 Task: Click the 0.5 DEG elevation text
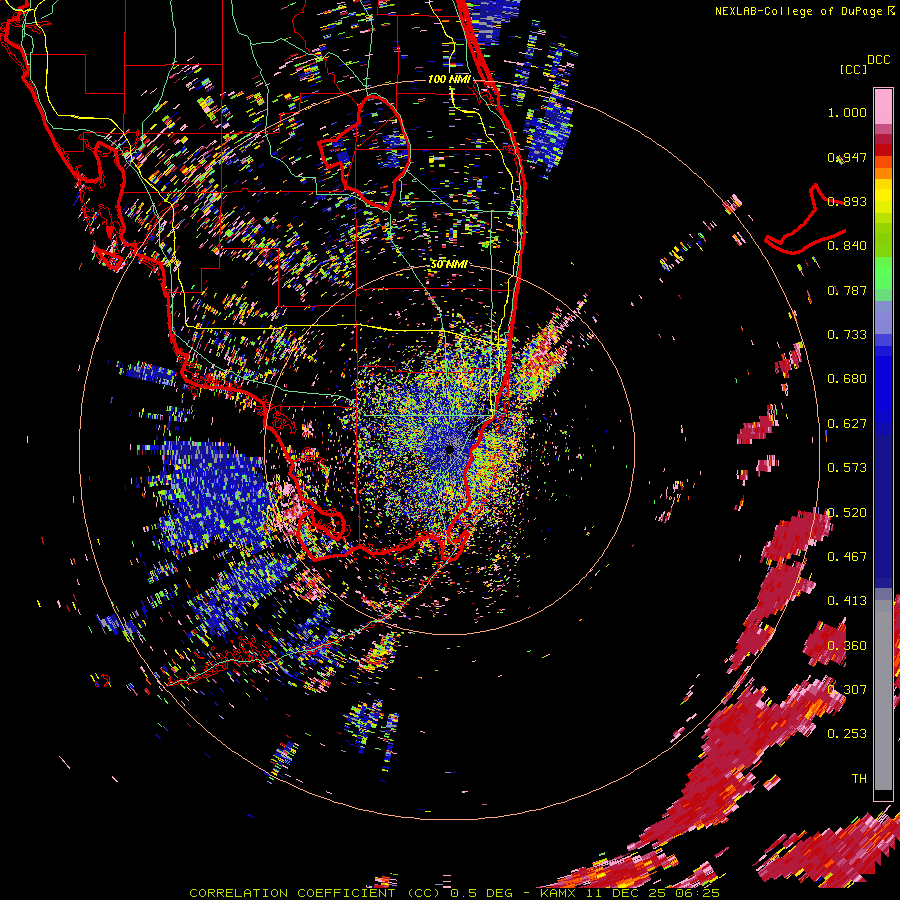point(481,893)
